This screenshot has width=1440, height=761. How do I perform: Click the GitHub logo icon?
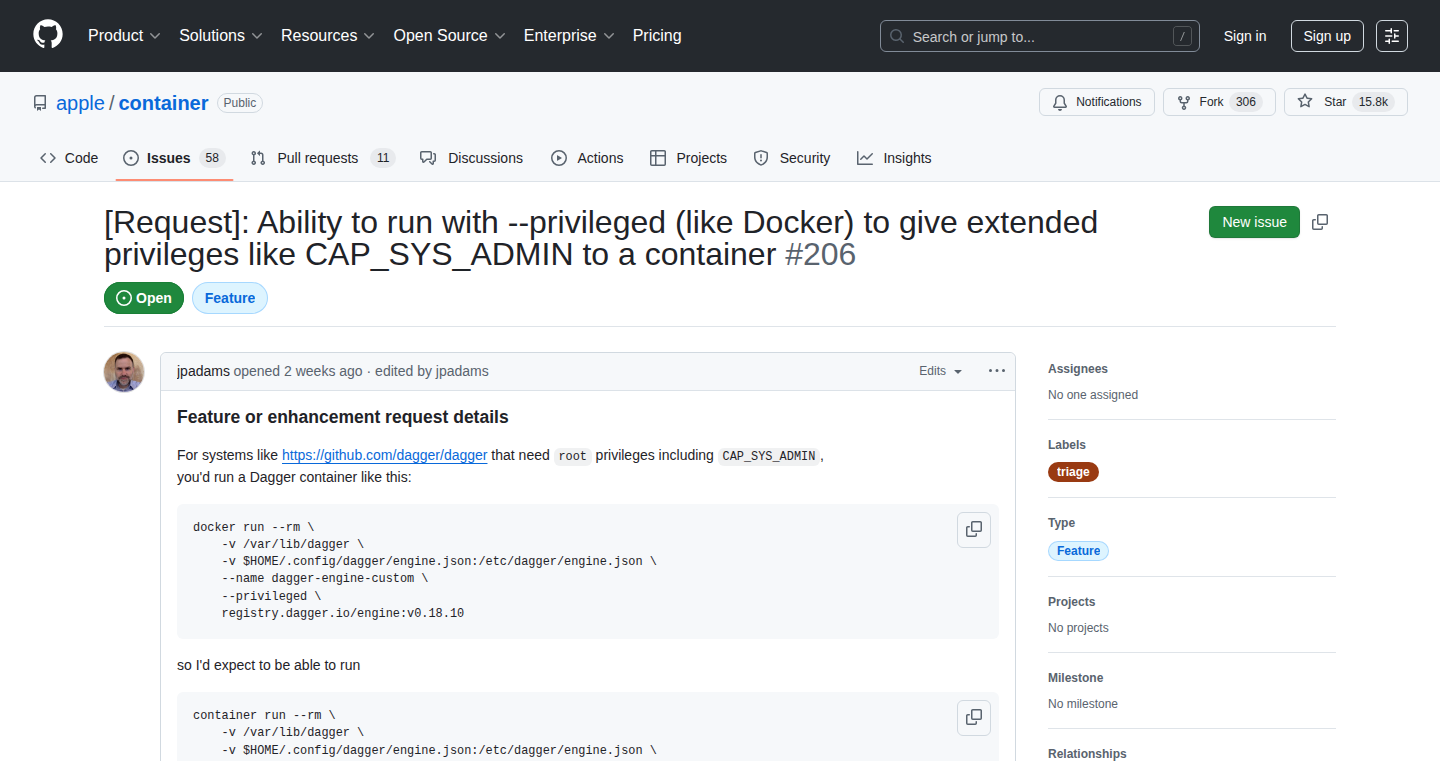(x=48, y=35)
